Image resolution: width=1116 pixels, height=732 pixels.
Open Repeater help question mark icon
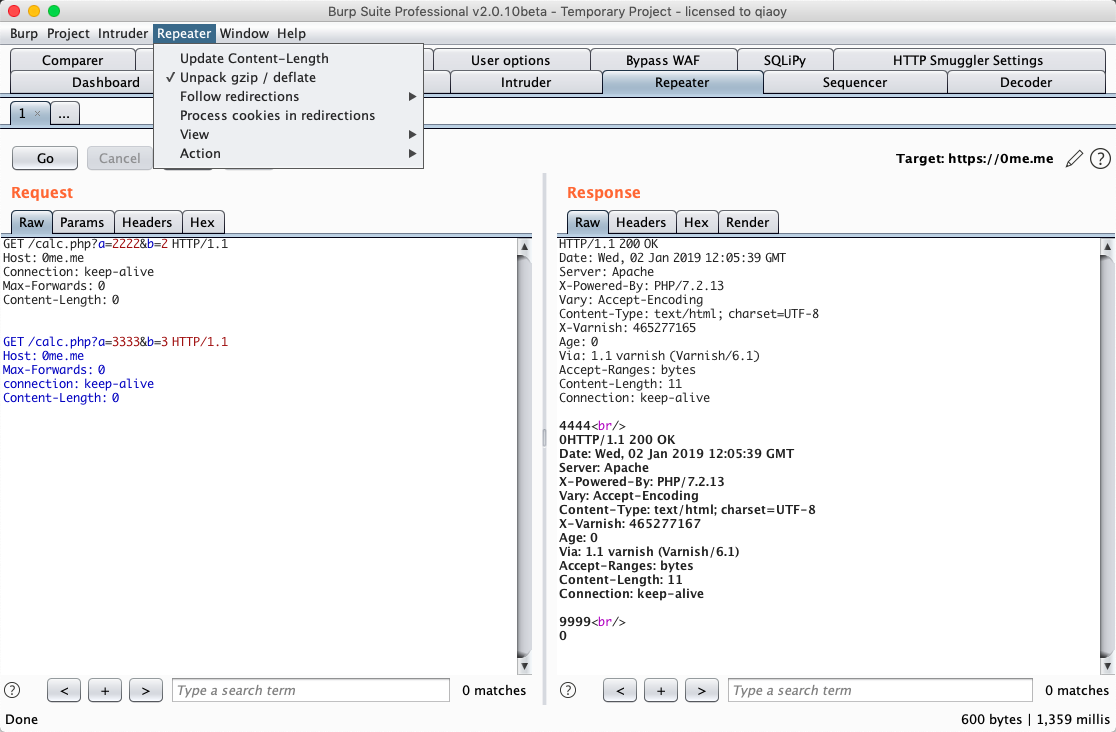point(1100,158)
